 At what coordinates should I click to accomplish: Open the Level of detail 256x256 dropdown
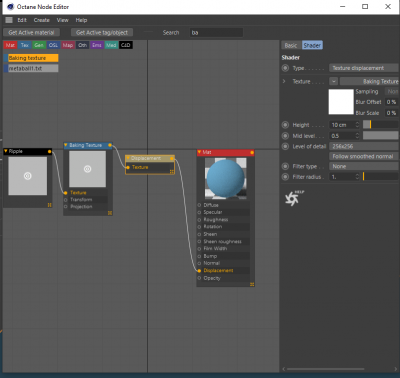click(364, 146)
